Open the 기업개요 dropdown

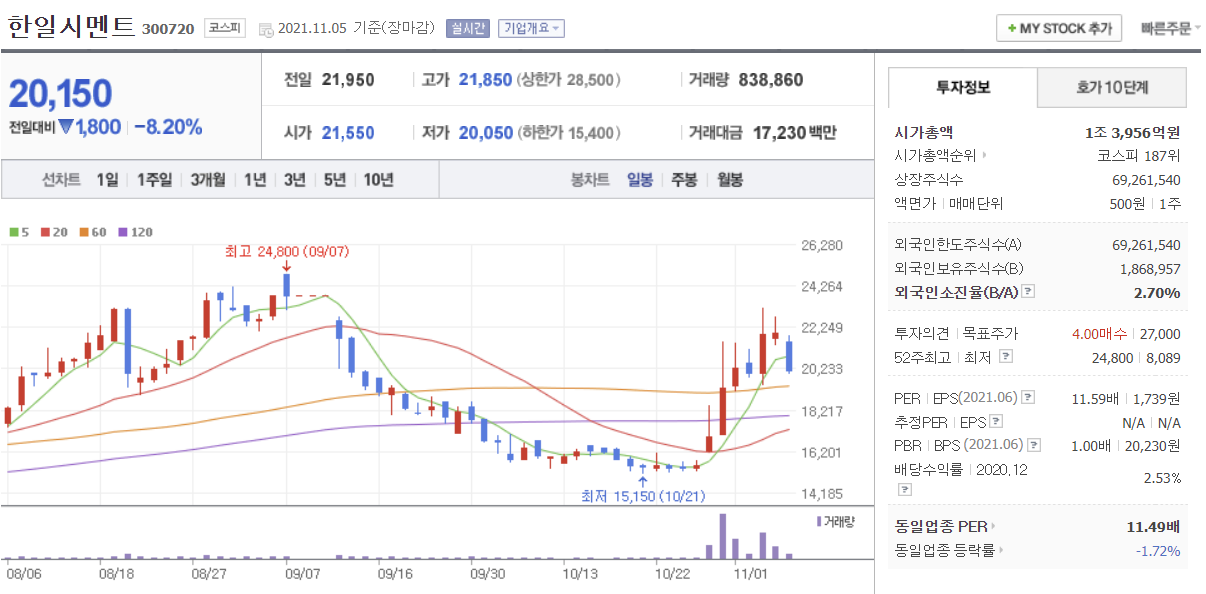pyautogui.click(x=531, y=28)
